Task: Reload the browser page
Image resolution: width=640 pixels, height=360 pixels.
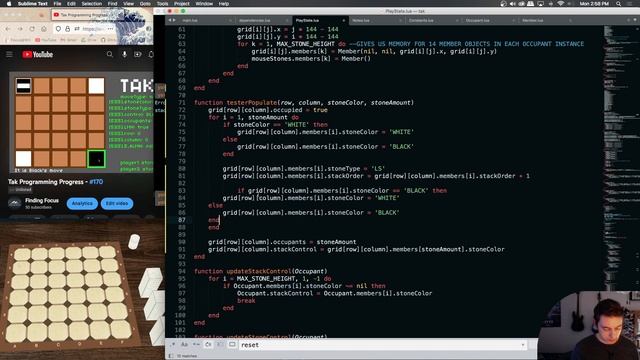Action: click(32, 29)
